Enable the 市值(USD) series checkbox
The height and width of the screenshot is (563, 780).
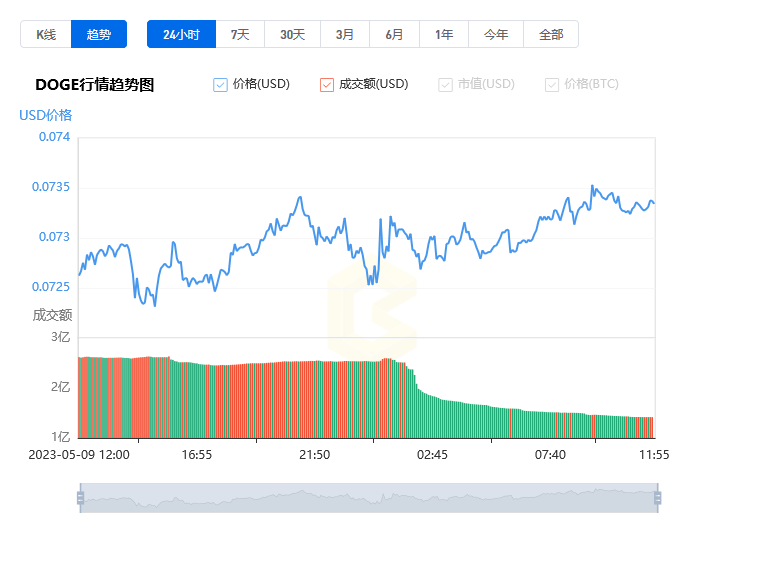click(x=445, y=85)
